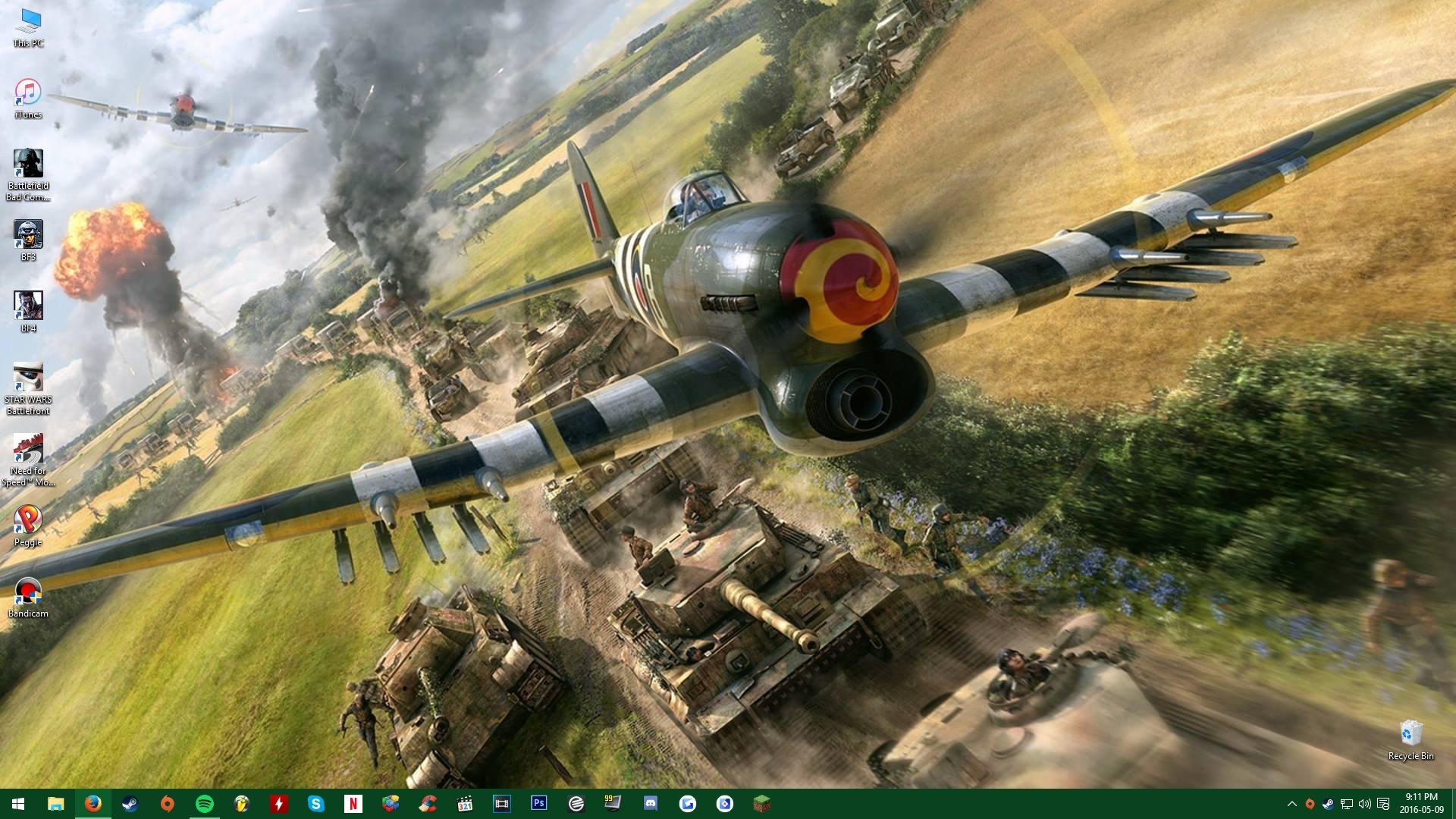The height and width of the screenshot is (819, 1456).
Task: Select the Peggle desktop icon
Action: (28, 526)
